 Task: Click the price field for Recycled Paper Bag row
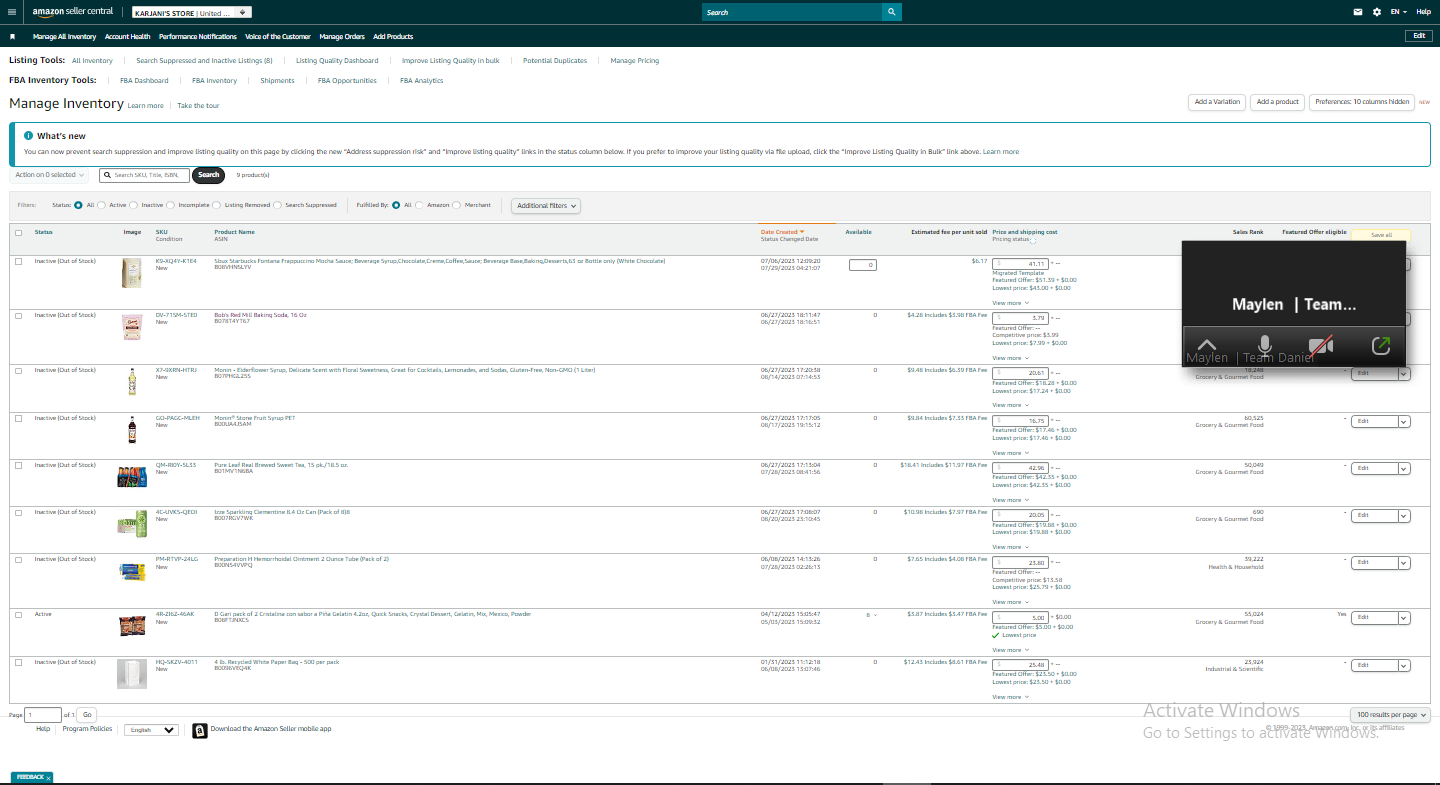coord(1020,665)
